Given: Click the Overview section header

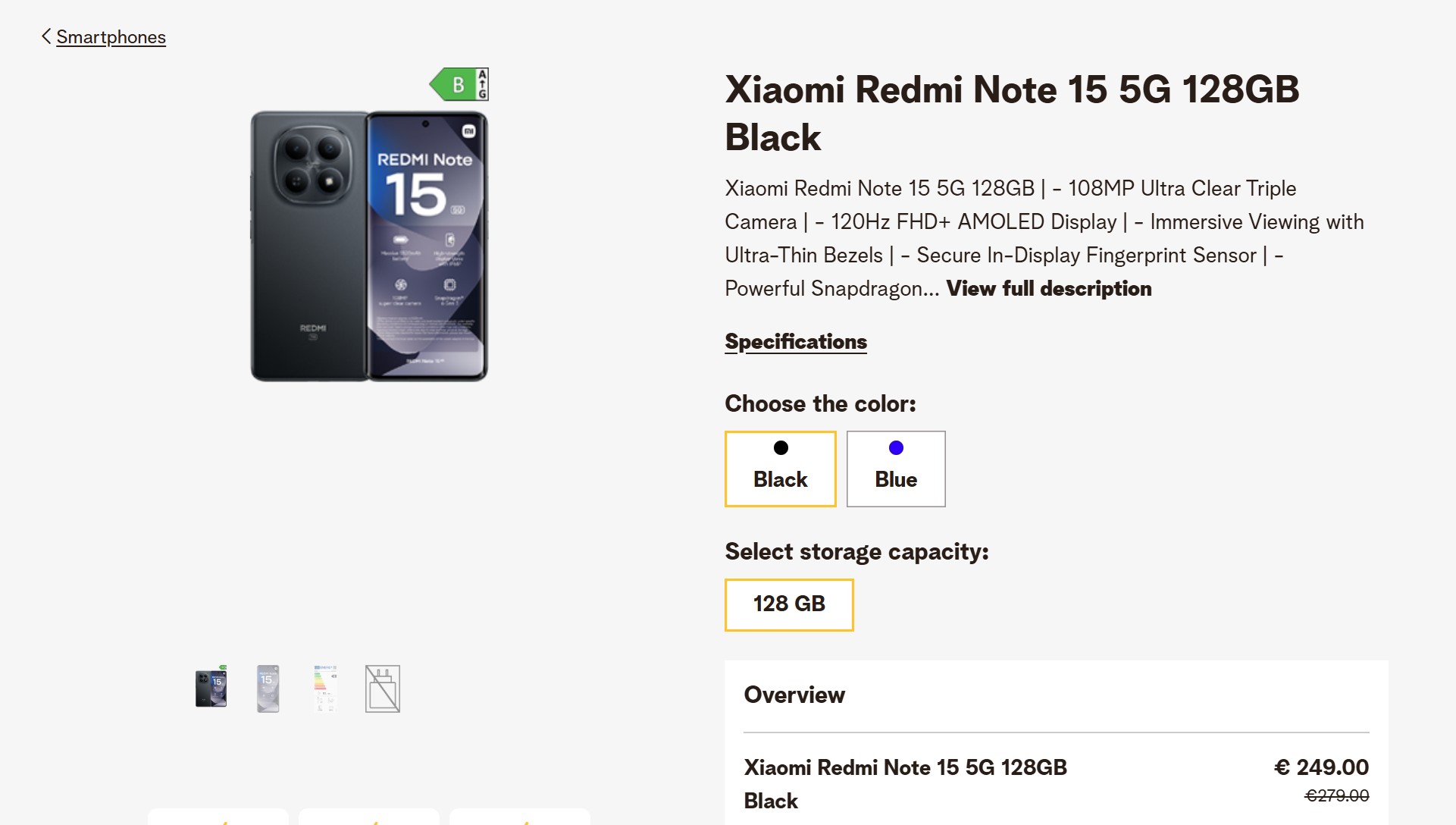Looking at the screenshot, I should point(794,695).
